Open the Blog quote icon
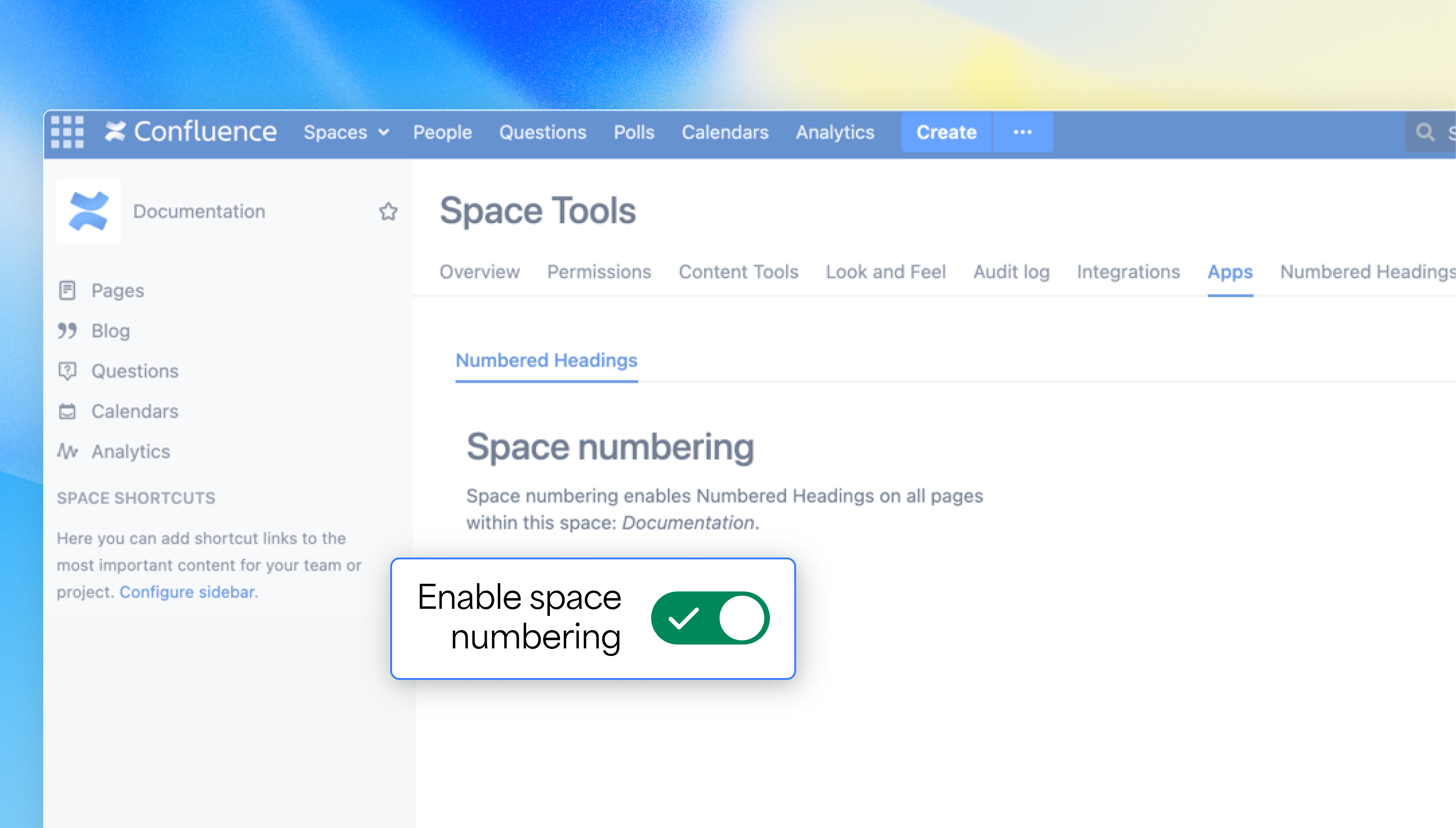The width and height of the screenshot is (1456, 828). click(67, 330)
